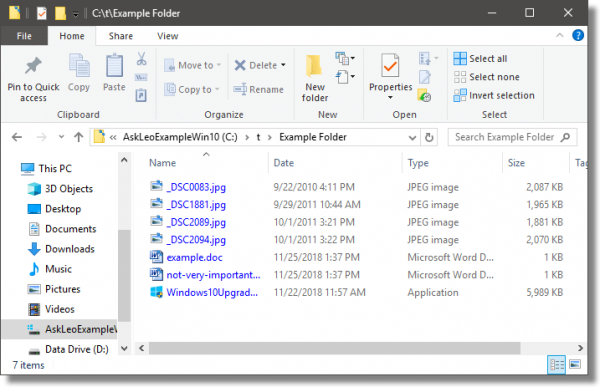Select the file _DSC1881.jpg

196,204
